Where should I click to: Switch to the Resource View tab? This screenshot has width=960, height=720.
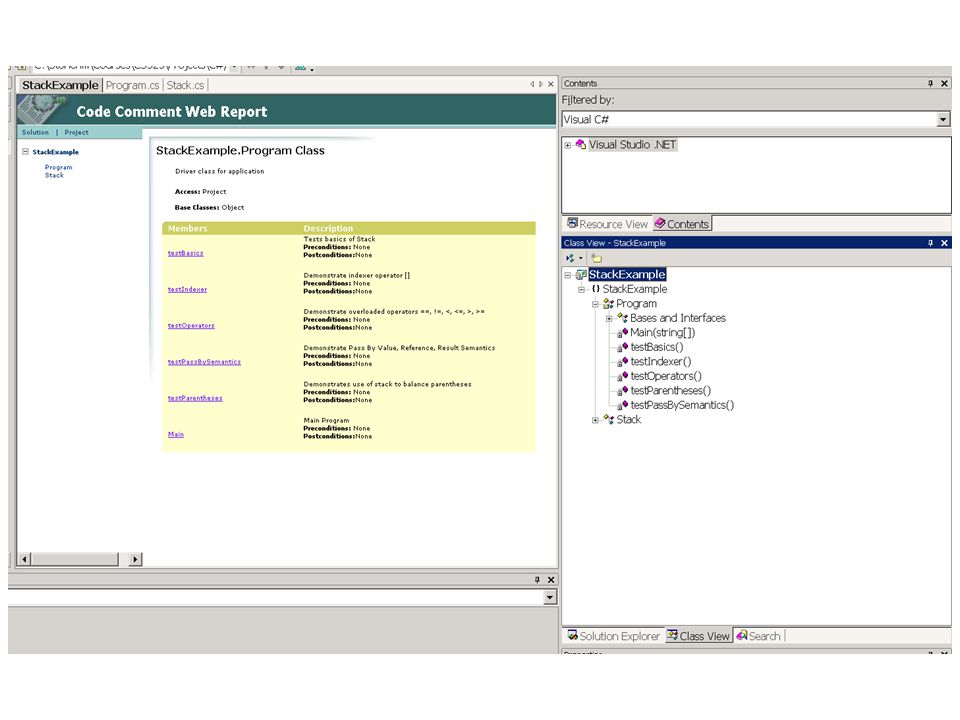pos(607,224)
